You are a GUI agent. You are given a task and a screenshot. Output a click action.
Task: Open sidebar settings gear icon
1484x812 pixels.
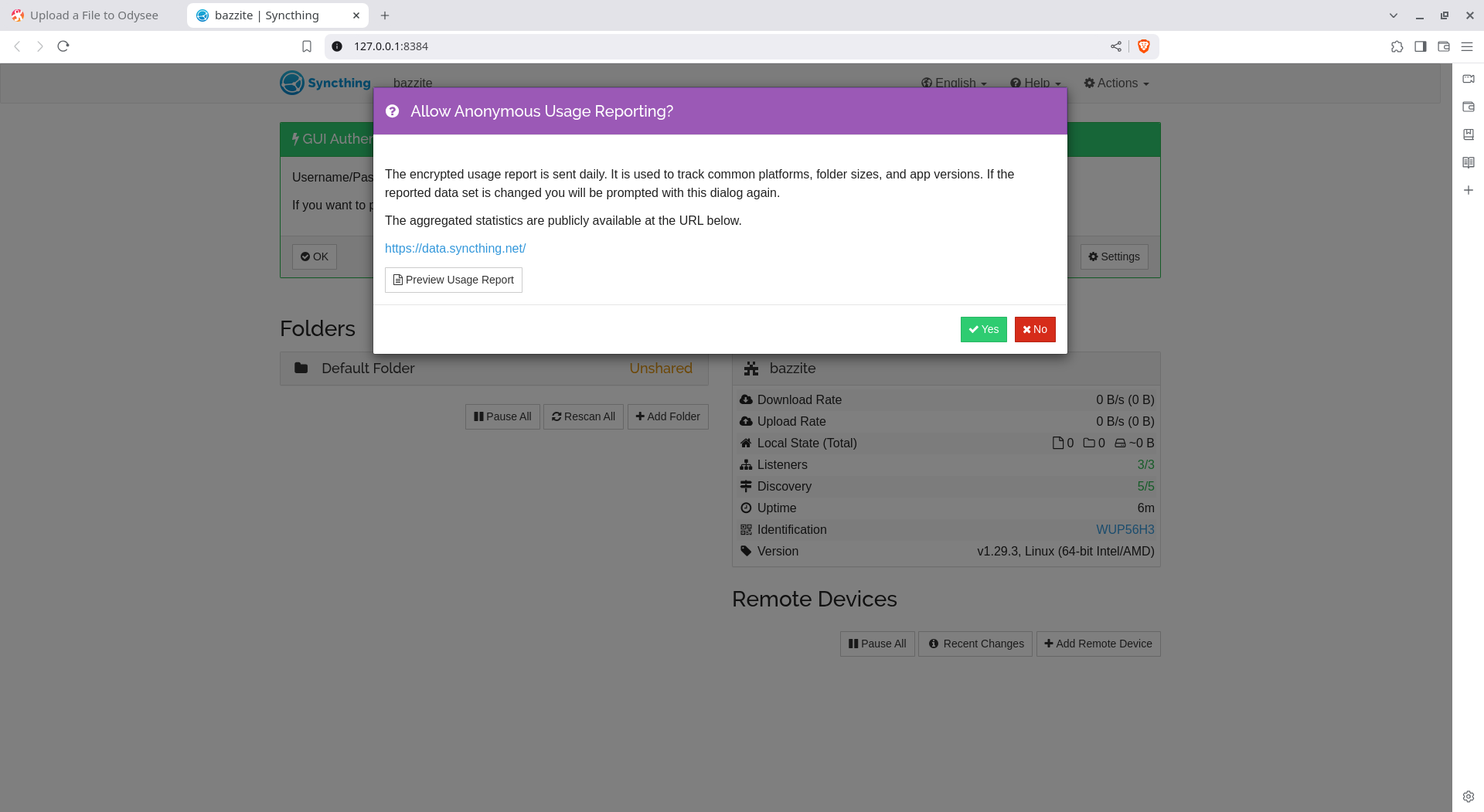pyautogui.click(x=1469, y=797)
